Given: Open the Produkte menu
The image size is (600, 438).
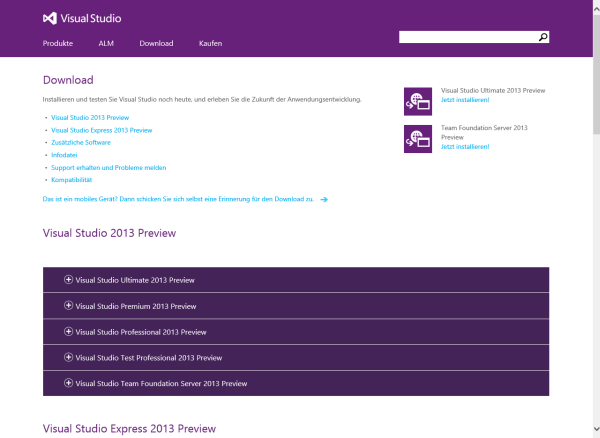Looking at the screenshot, I should [x=58, y=43].
